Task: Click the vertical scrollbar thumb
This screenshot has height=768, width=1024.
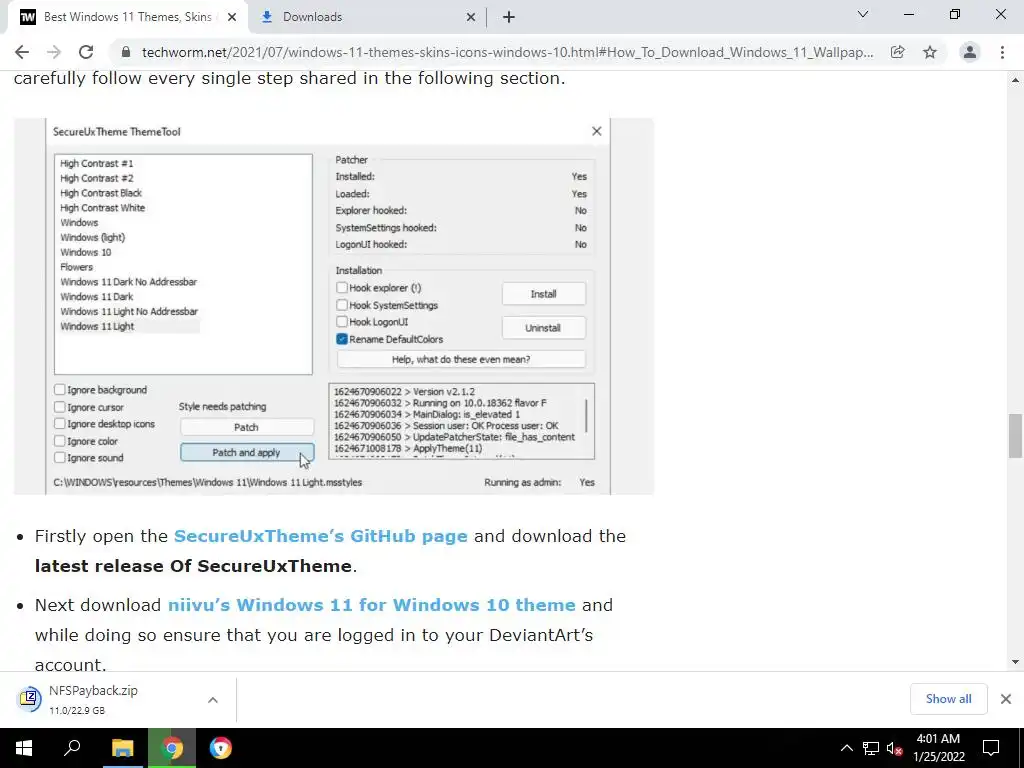Action: pos(1015,436)
